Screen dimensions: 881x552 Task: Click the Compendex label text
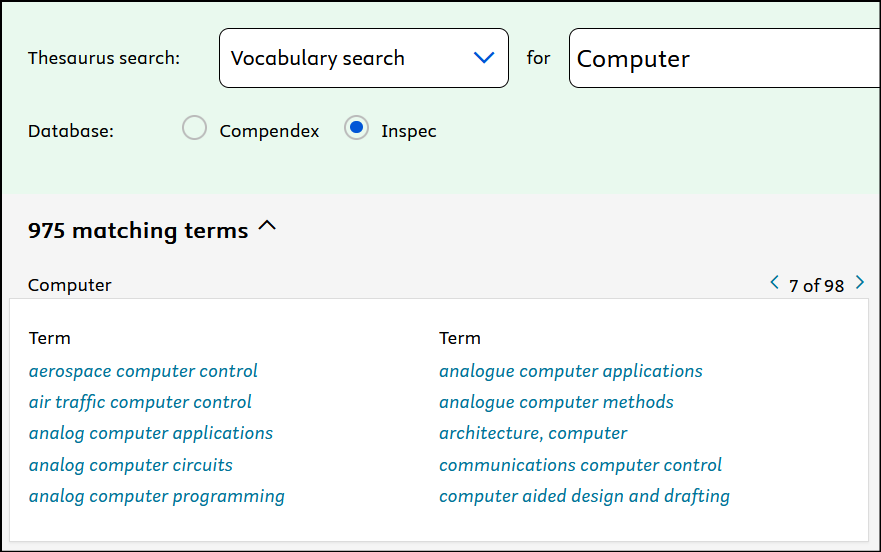(x=269, y=131)
